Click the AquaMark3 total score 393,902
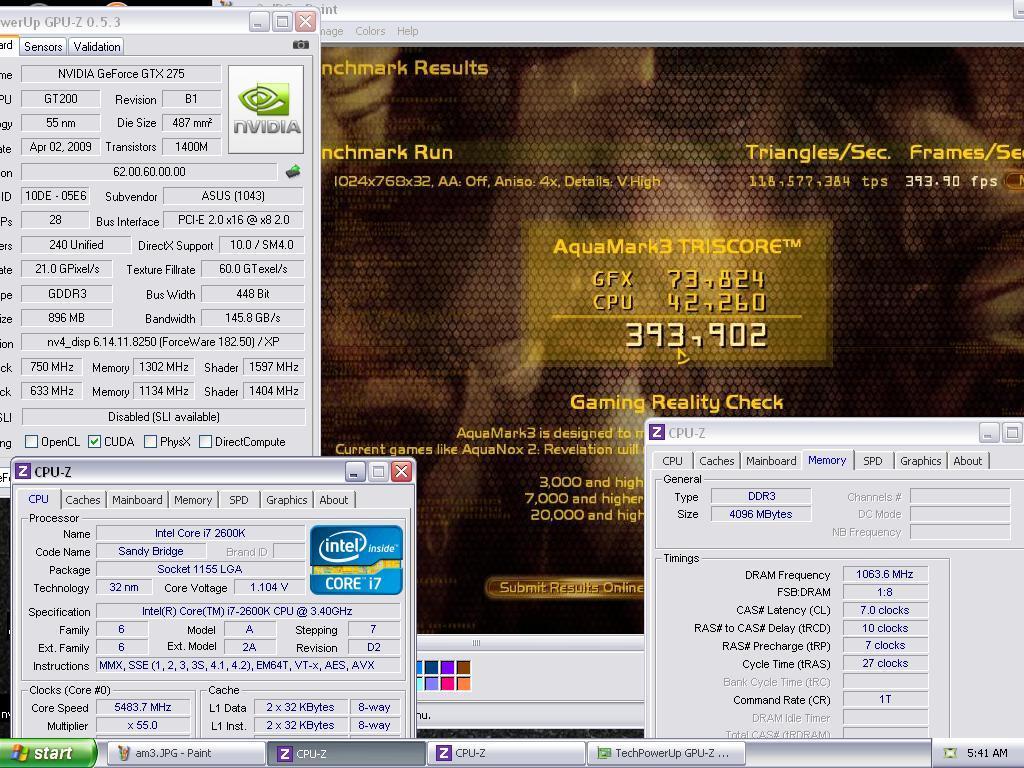Screen dimensions: 1024x768 point(696,336)
